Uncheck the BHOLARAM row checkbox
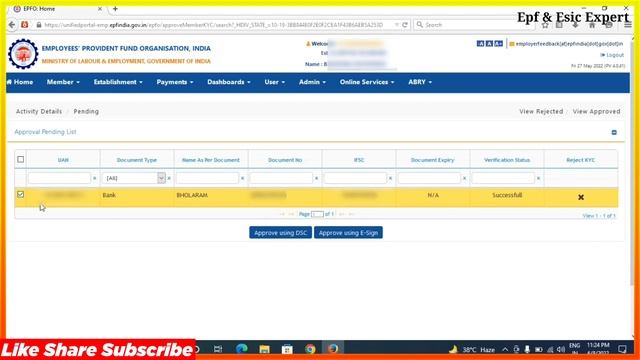 pos(20,195)
